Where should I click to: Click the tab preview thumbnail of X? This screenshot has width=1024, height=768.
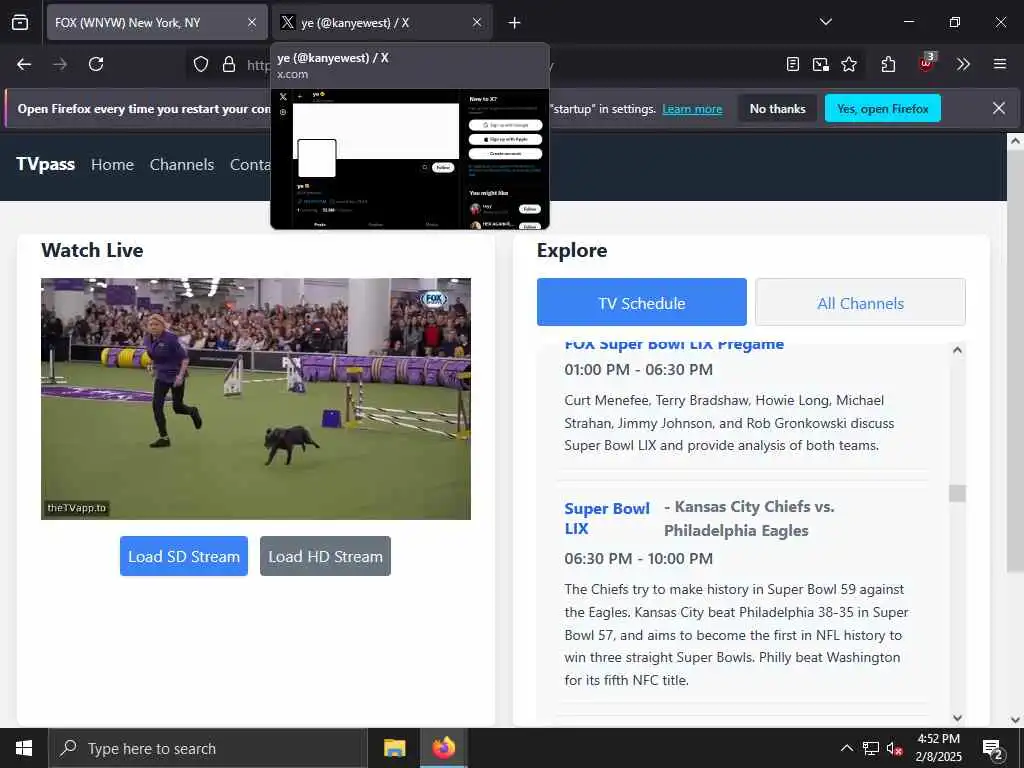pyautogui.click(x=410, y=159)
